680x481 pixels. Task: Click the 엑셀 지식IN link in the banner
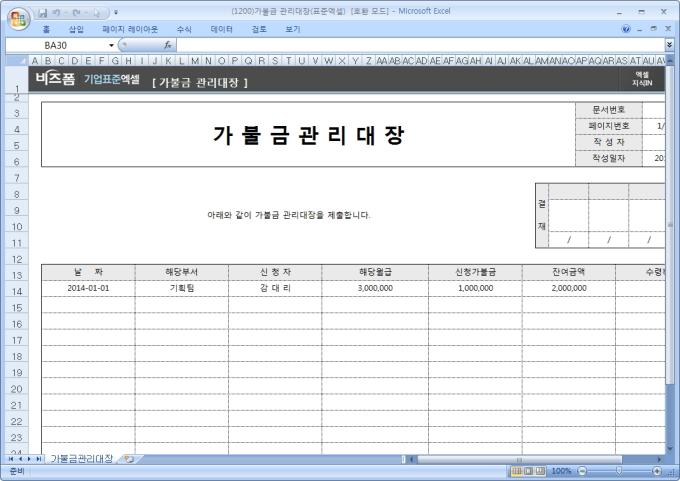coord(642,79)
